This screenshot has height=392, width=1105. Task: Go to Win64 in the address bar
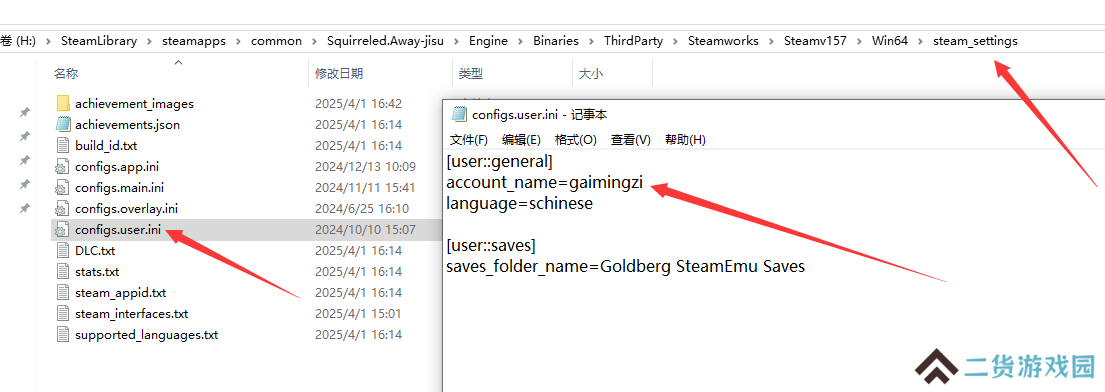point(889,41)
